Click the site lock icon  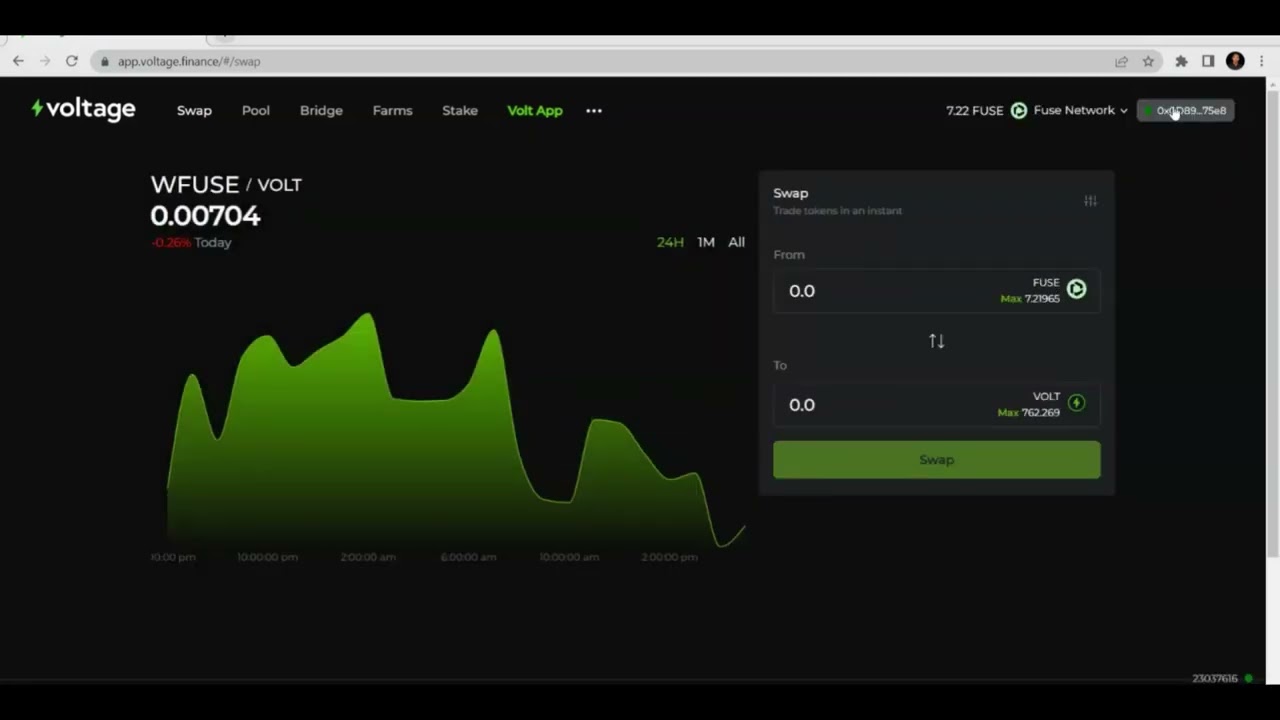(x=104, y=62)
